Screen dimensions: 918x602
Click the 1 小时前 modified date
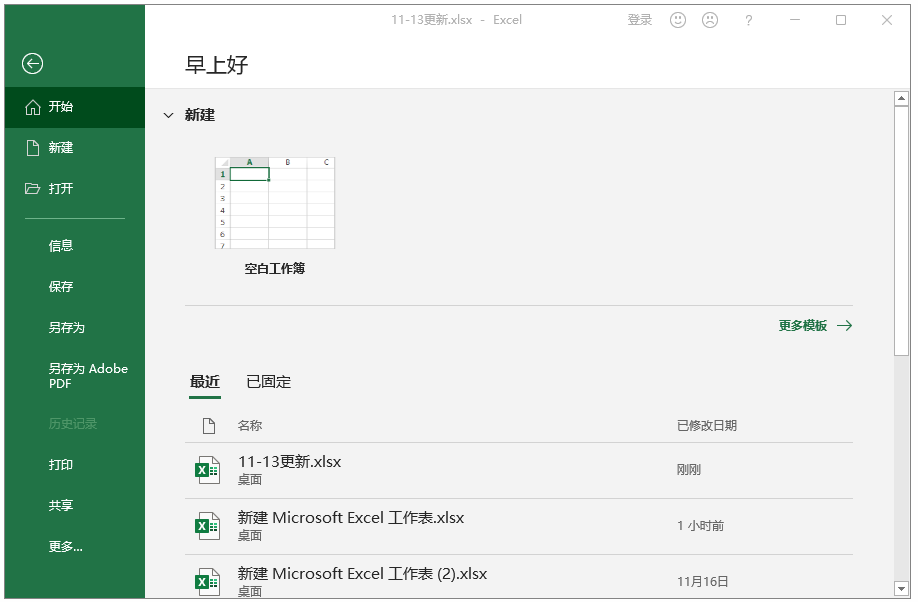(700, 526)
